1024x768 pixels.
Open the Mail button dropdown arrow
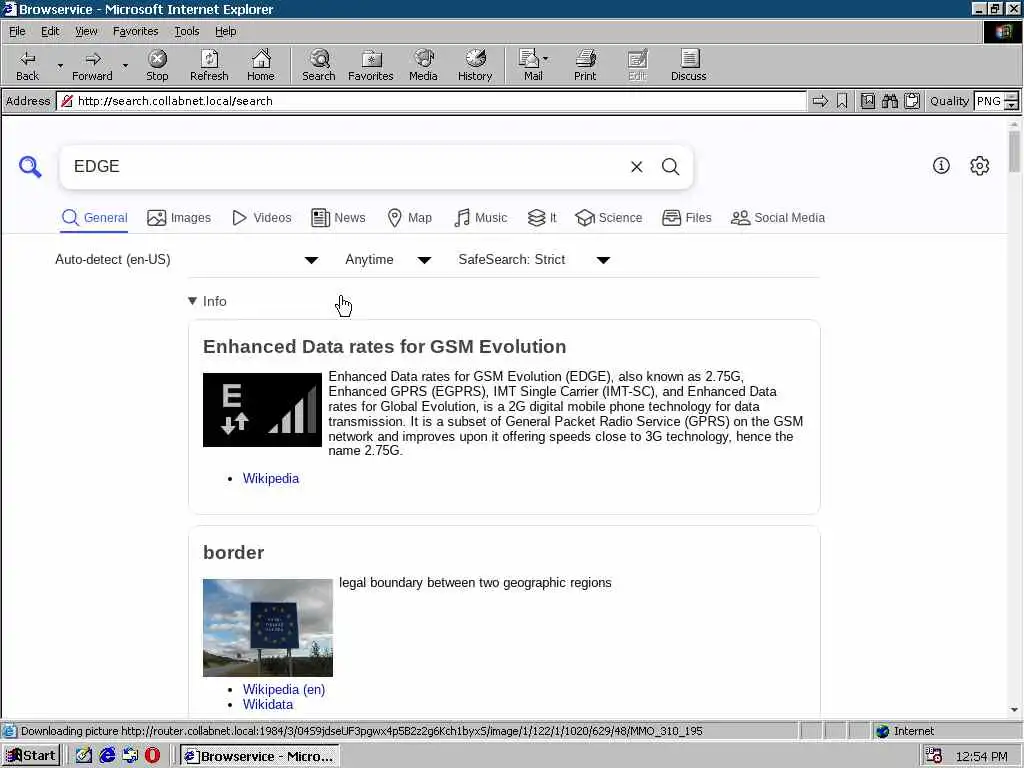click(546, 59)
